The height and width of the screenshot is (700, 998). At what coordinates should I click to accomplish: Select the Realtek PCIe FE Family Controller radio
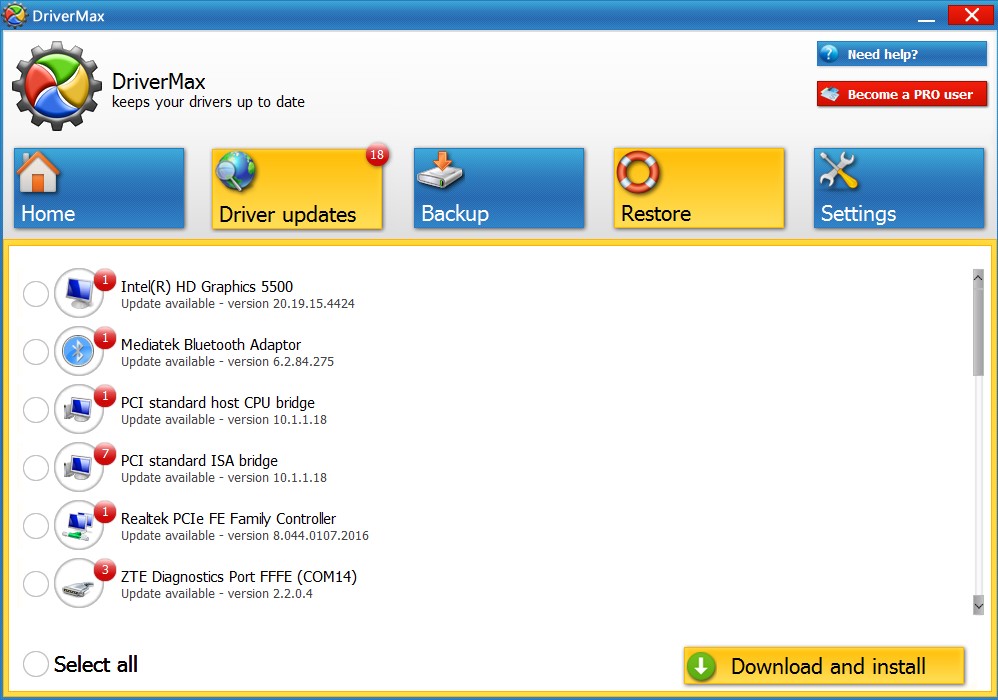coord(36,526)
